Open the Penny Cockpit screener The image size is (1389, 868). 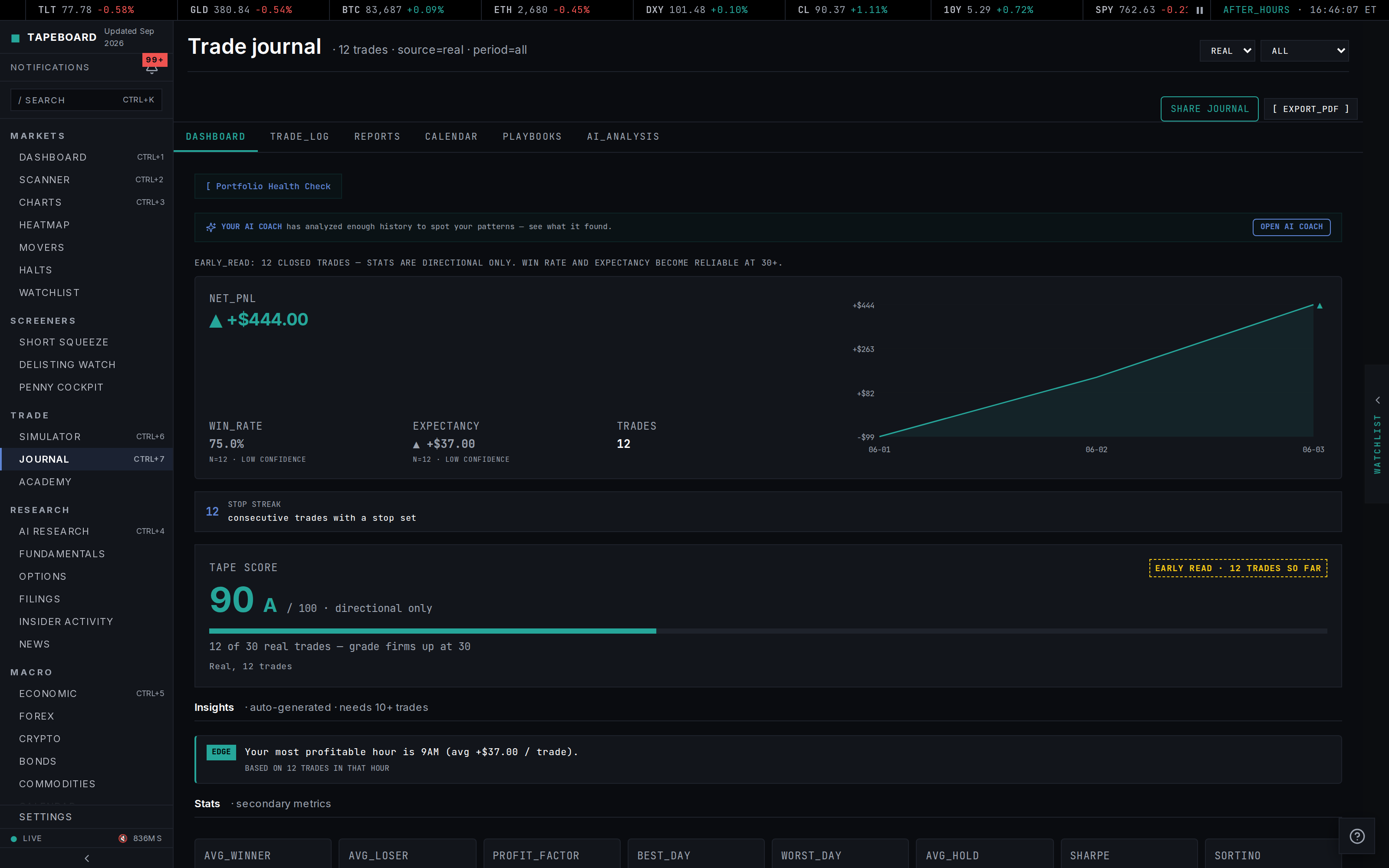[87, 388]
